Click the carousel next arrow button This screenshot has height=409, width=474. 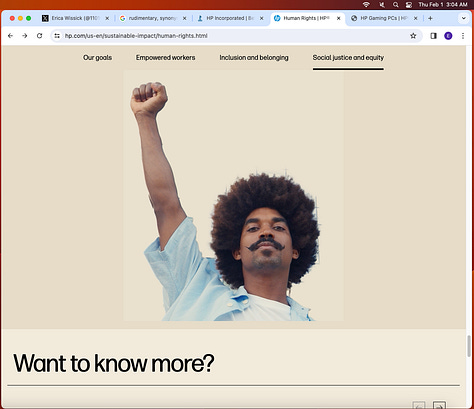[x=439, y=405]
